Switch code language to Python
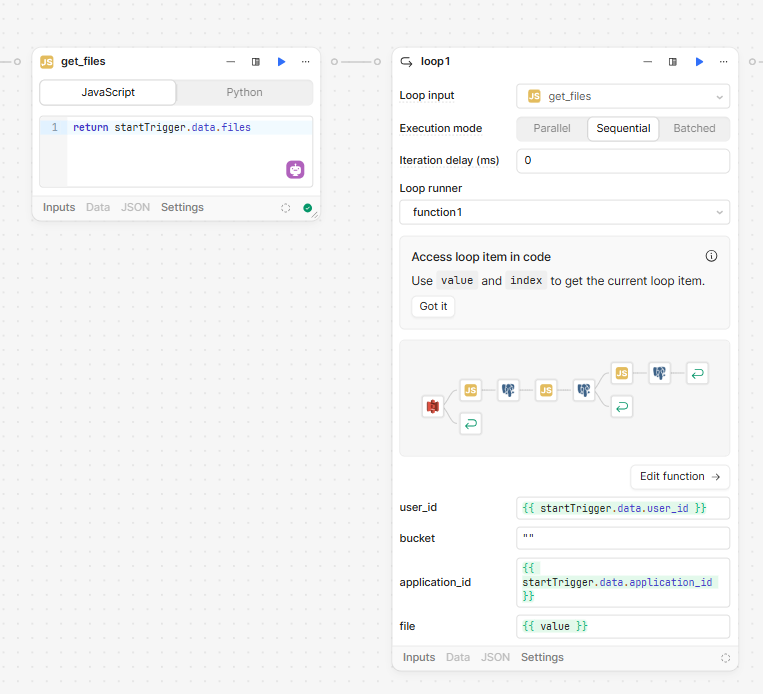 (x=244, y=92)
